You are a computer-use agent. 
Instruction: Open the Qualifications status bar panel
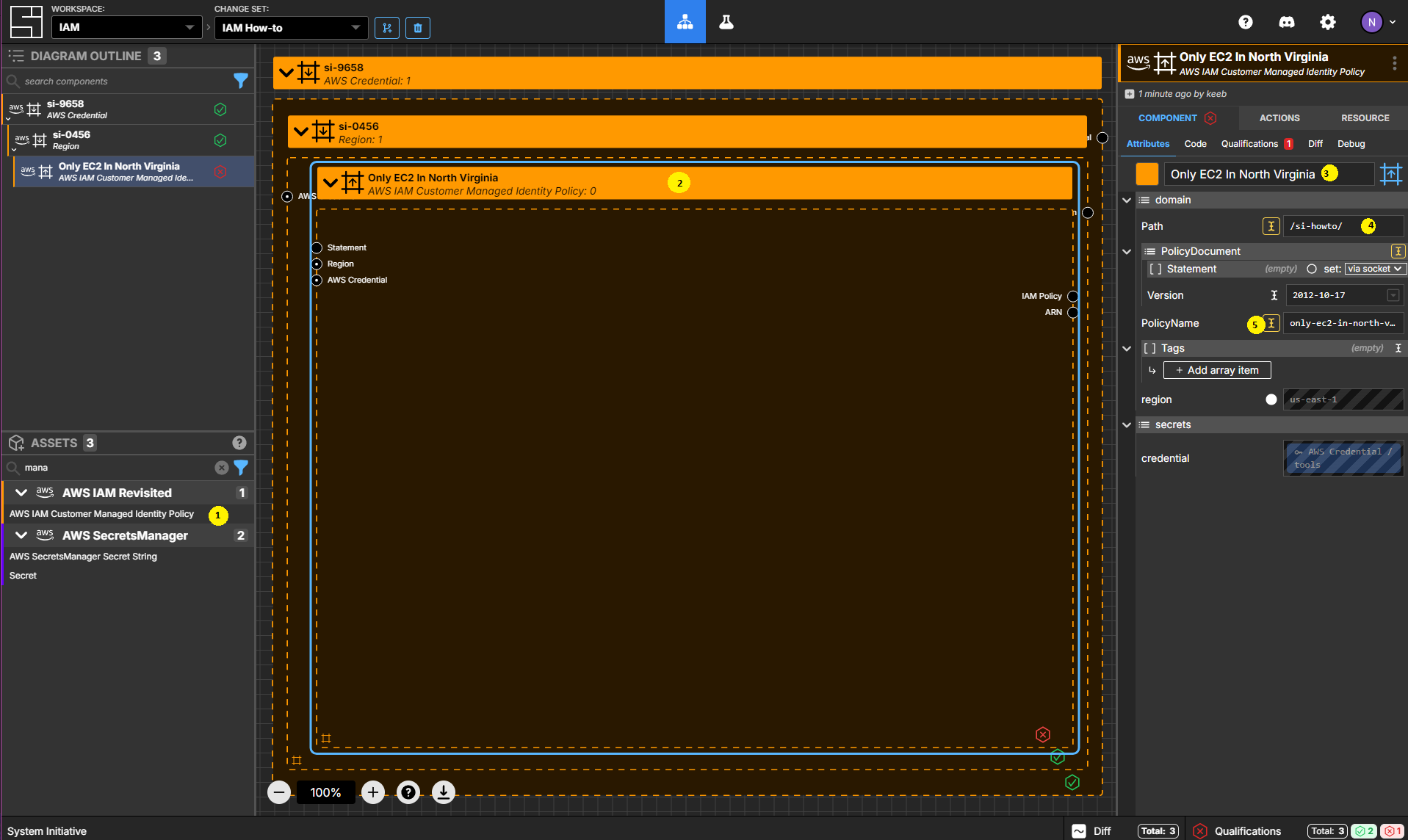click(x=1297, y=830)
